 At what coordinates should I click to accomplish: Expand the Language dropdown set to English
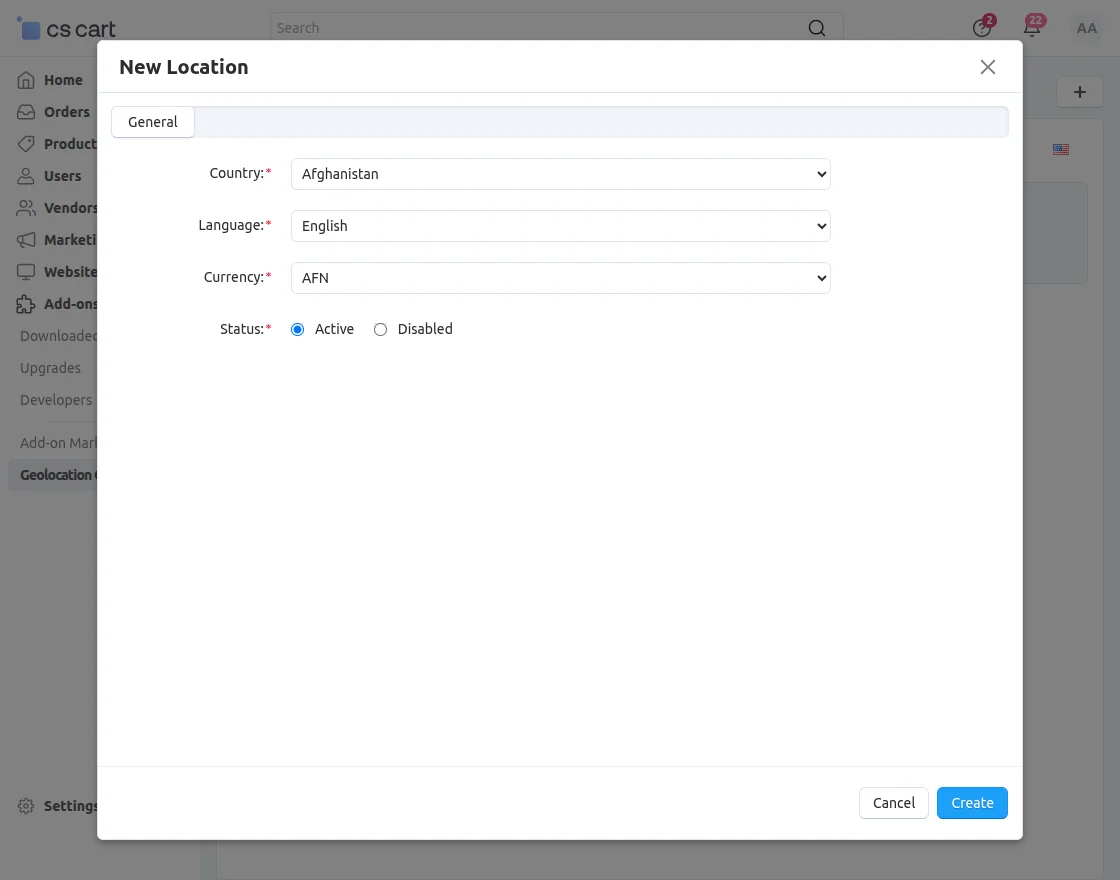pyautogui.click(x=560, y=225)
